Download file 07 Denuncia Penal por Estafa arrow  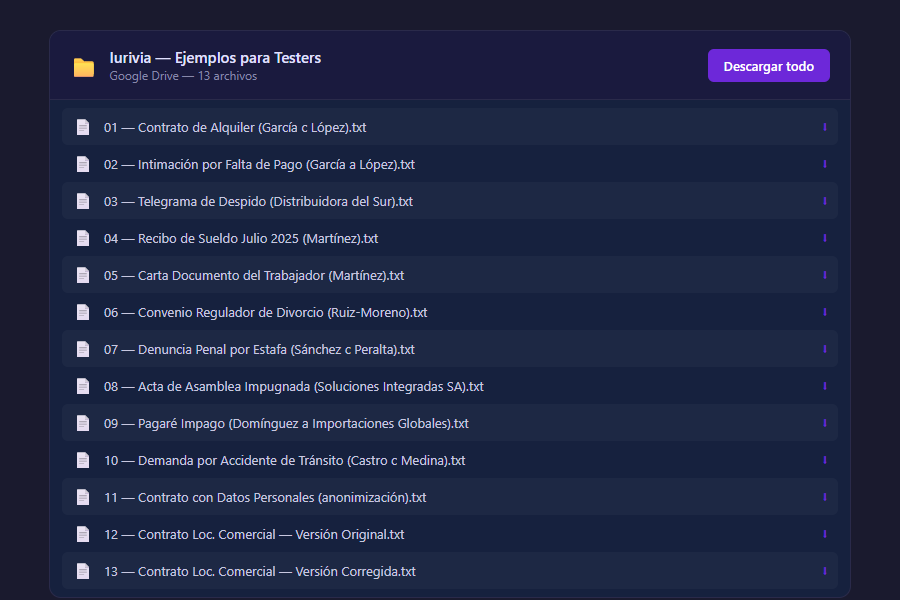(x=825, y=349)
